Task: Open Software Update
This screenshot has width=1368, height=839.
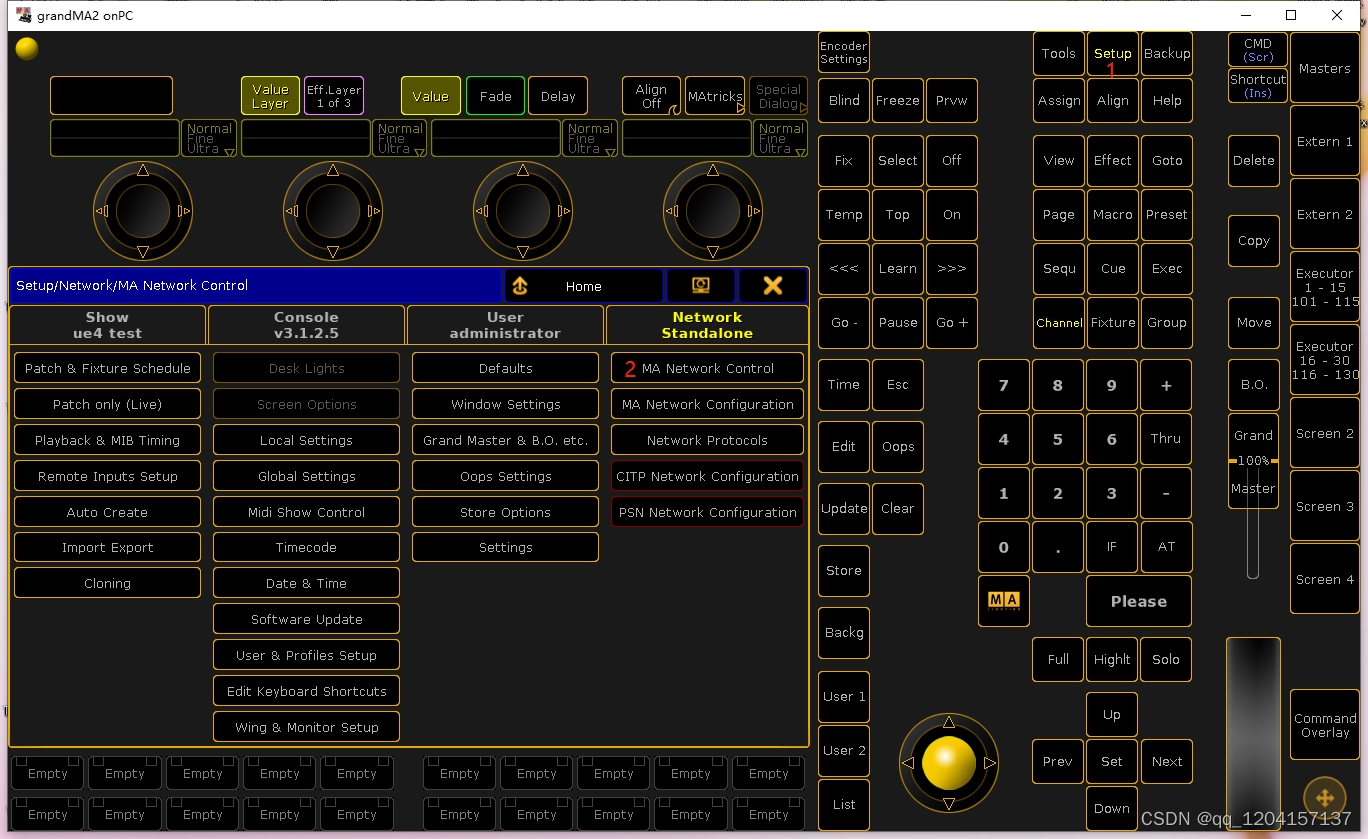Action: pos(306,619)
